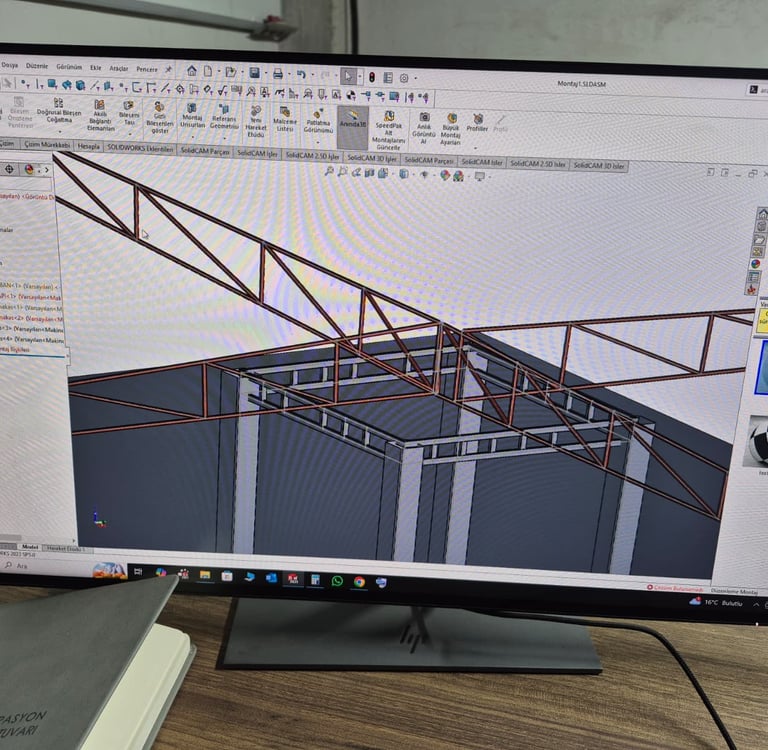Open Google Chrome from the taskbar
Viewport: 768px width, 750px height.
360,581
